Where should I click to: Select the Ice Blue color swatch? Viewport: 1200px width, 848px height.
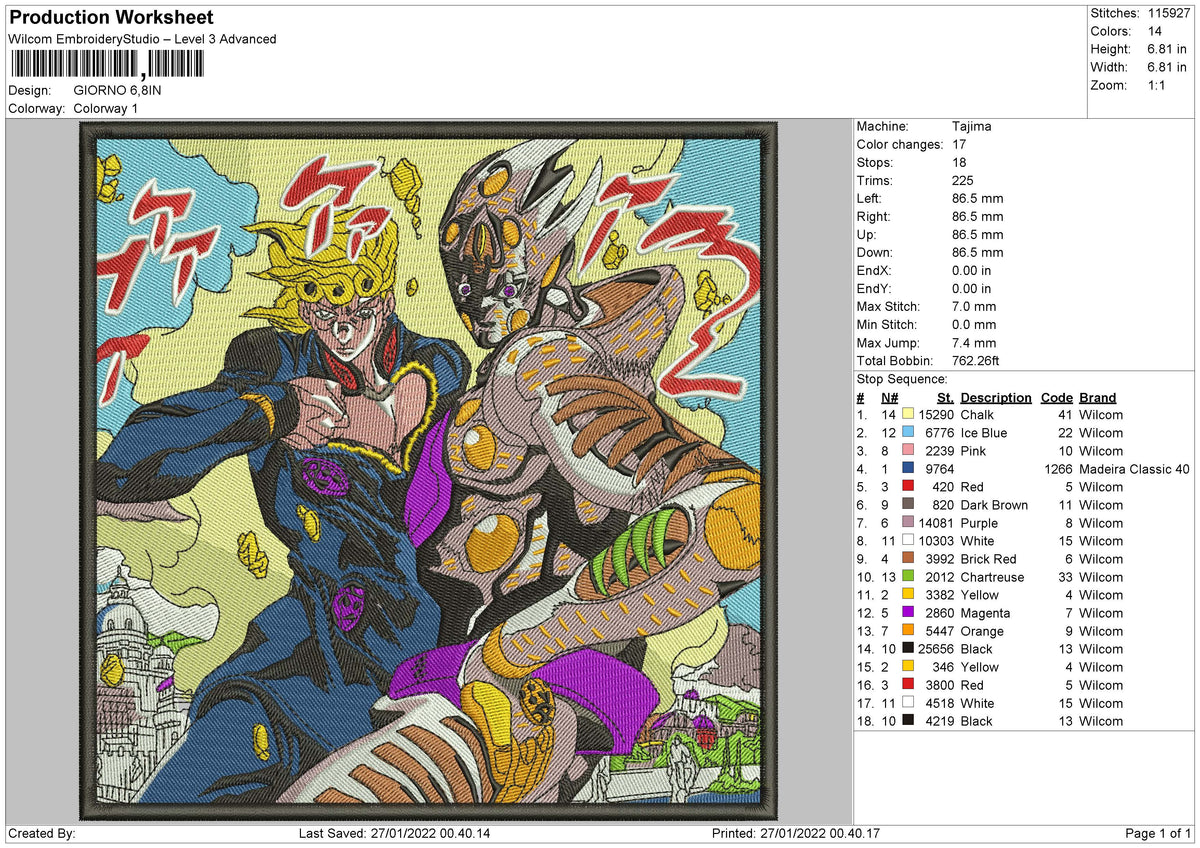tap(907, 433)
